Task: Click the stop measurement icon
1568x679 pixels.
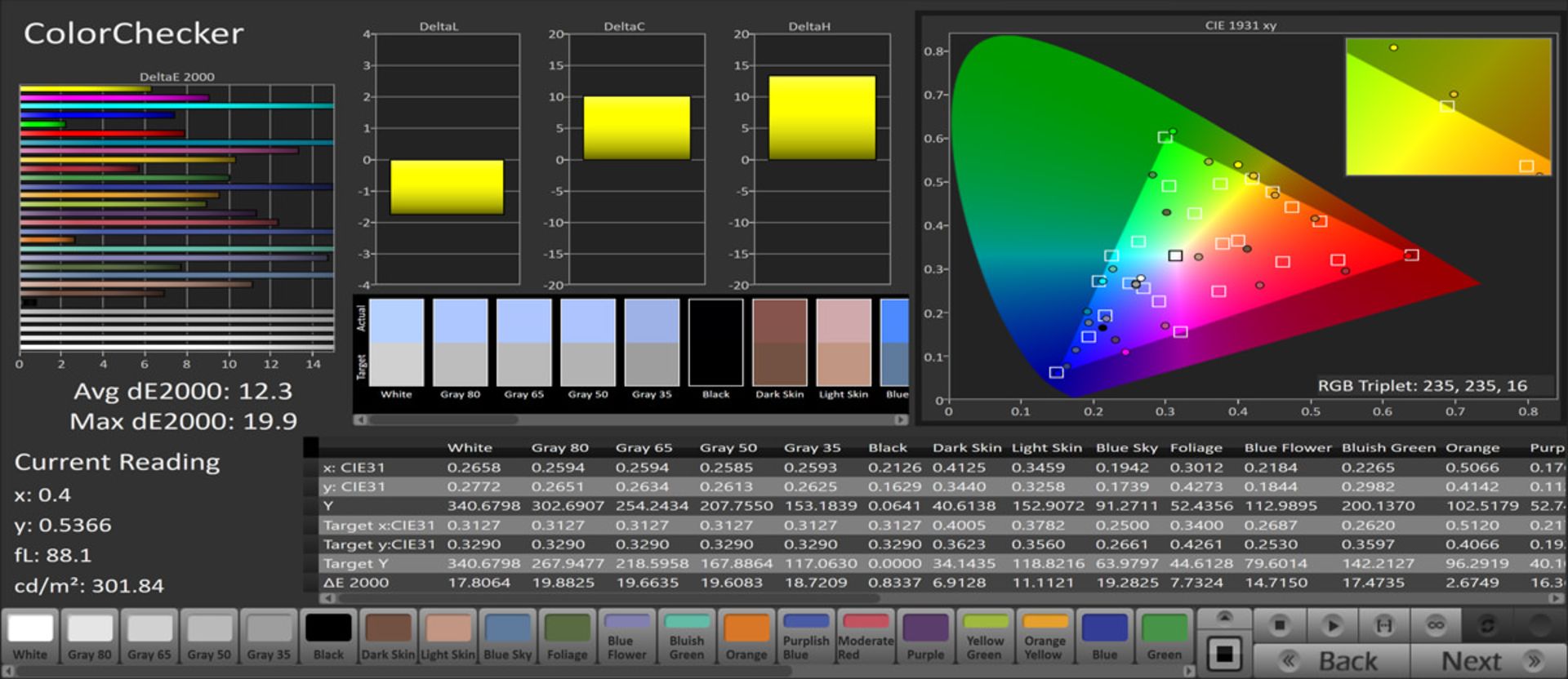Action: point(1279,625)
